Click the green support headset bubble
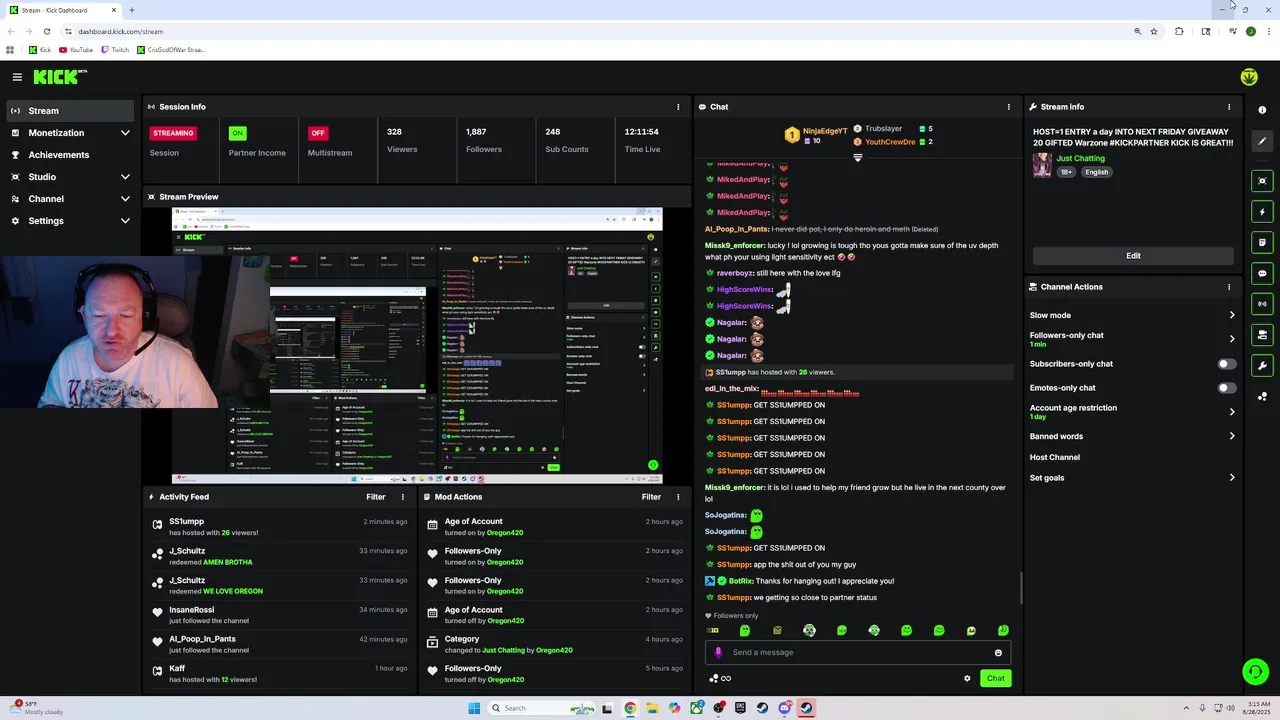Viewport: 1280px width, 720px height. 1255,671
